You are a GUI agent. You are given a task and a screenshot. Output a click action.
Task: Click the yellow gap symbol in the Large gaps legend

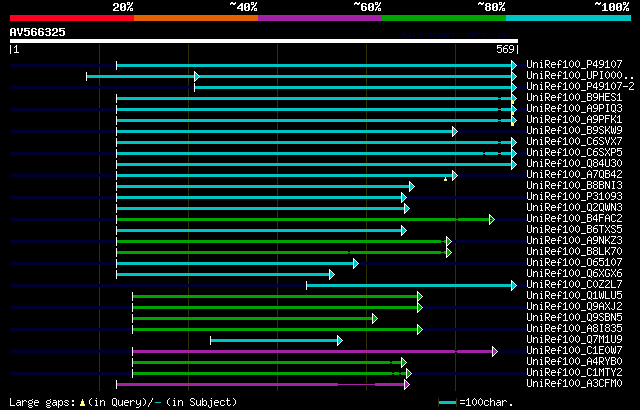point(82,403)
